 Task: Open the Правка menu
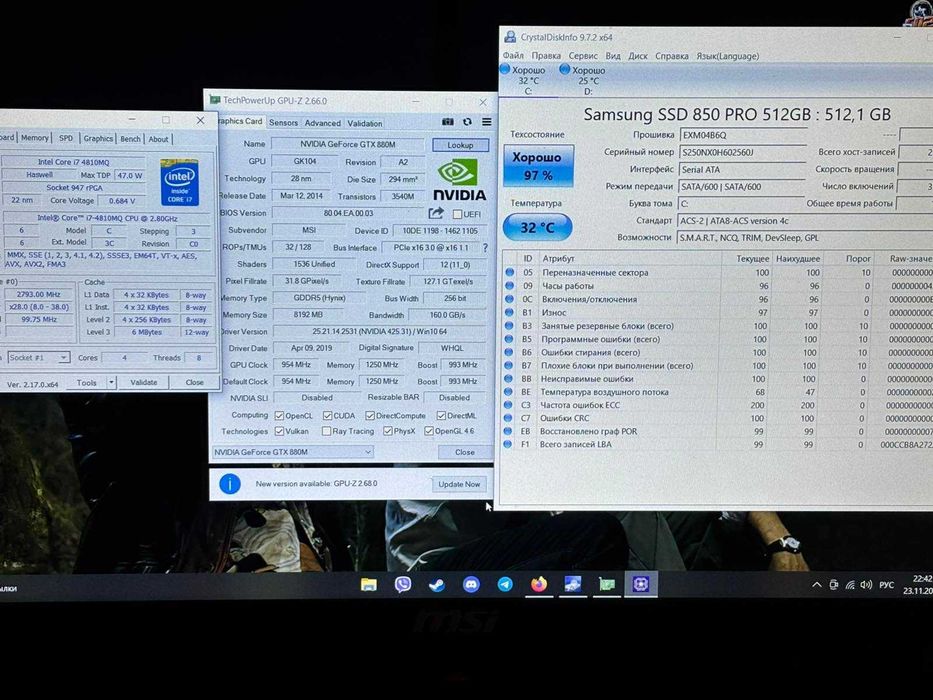click(546, 56)
